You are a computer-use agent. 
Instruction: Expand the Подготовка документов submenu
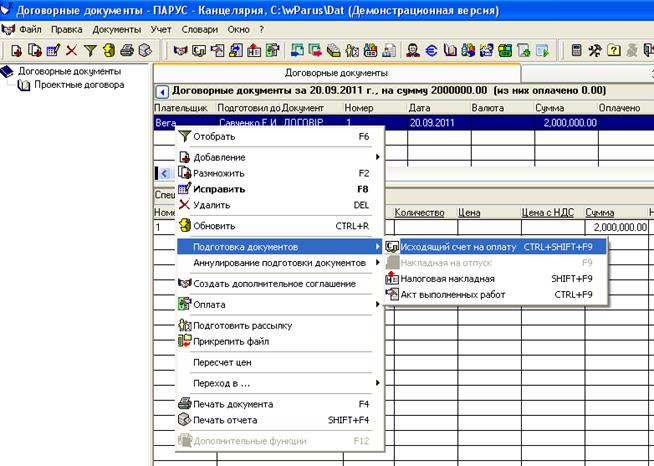pos(279,247)
